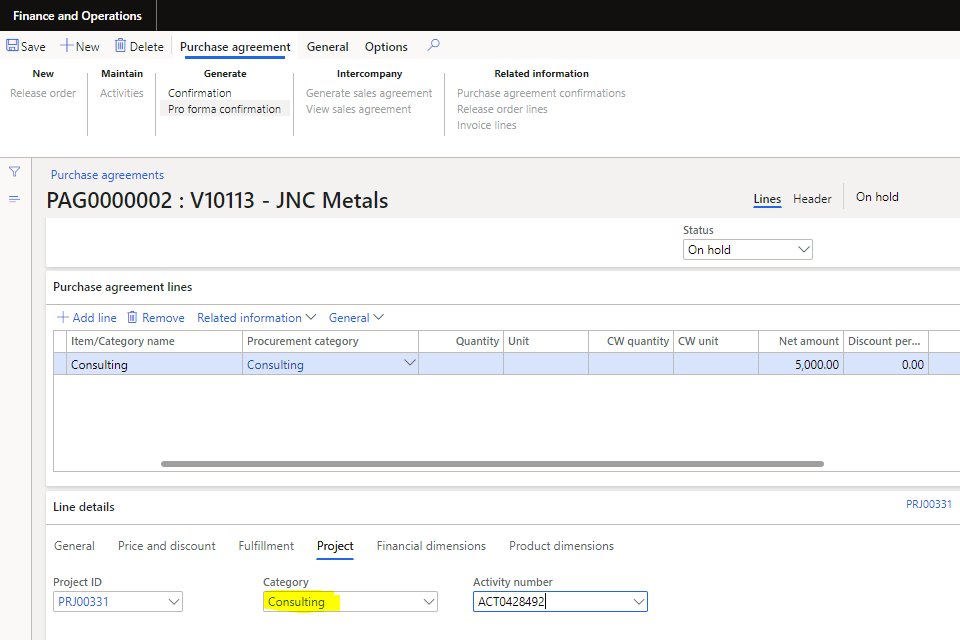Click the horizontal scrollbar in the lines grid
This screenshot has height=640, width=960.
(492, 464)
